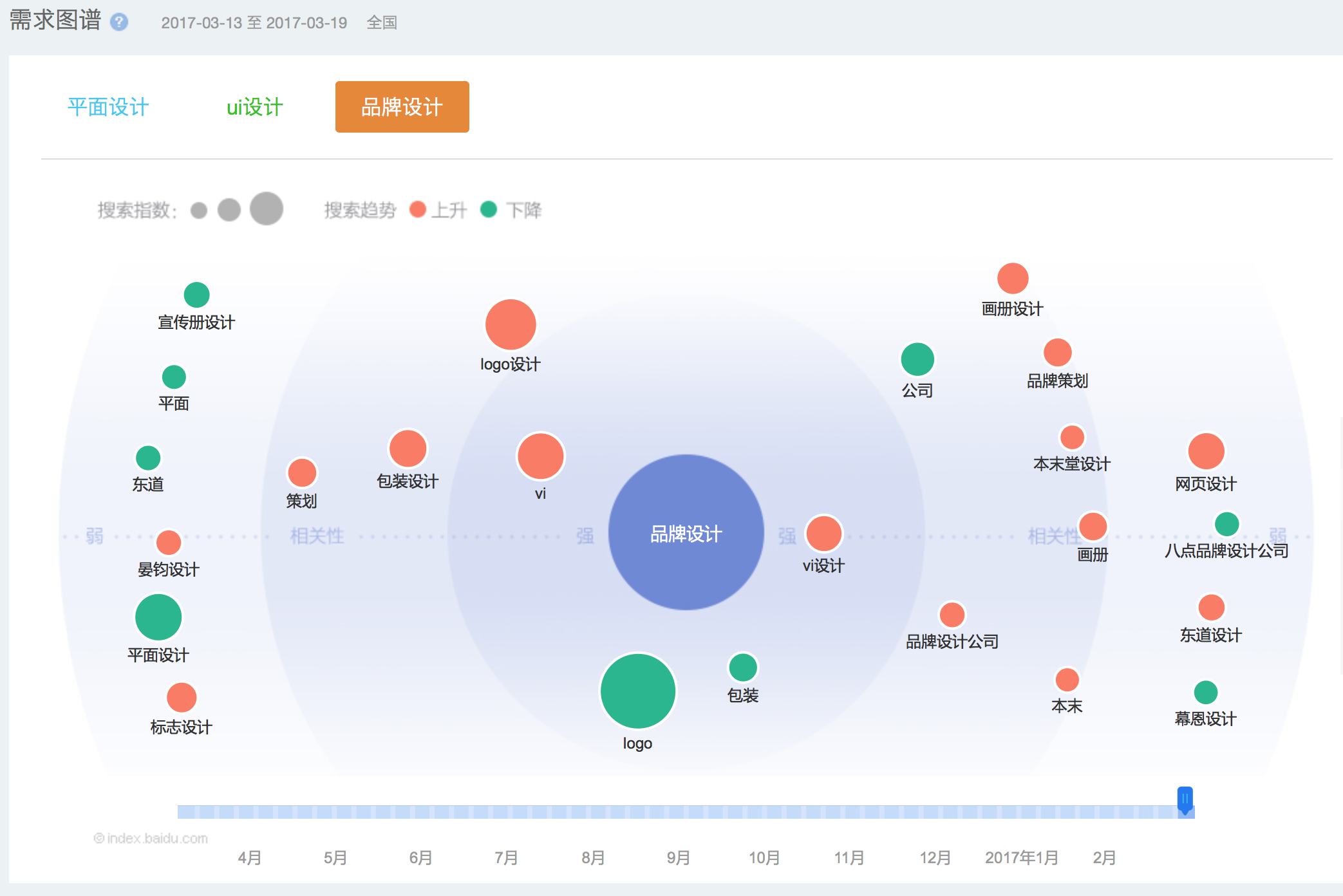Click the timeline slider handle
Image resolution: width=1343 pixels, height=896 pixels.
(1185, 800)
